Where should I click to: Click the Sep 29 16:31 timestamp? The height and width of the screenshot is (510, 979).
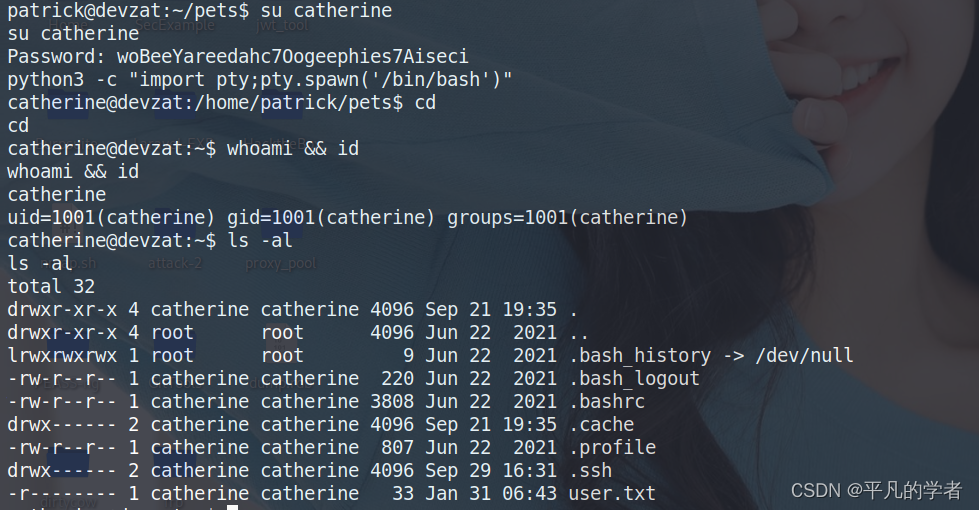point(491,471)
